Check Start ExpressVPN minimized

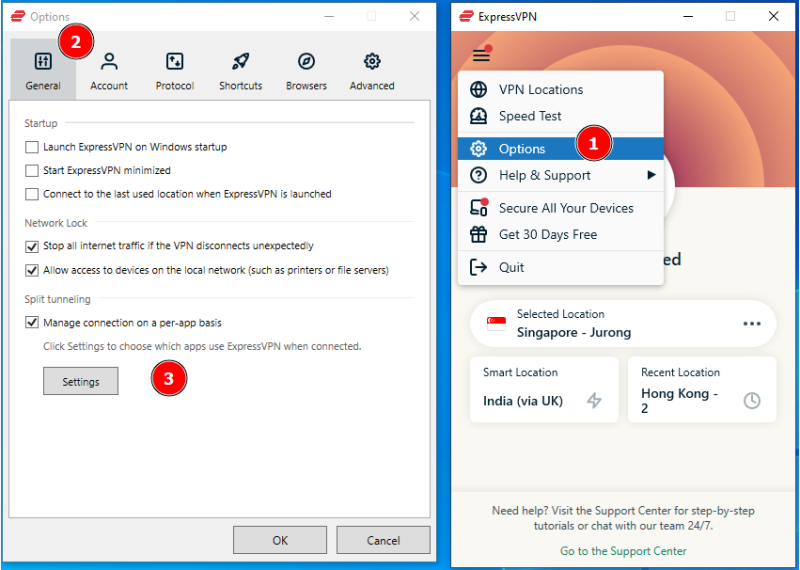(x=33, y=171)
